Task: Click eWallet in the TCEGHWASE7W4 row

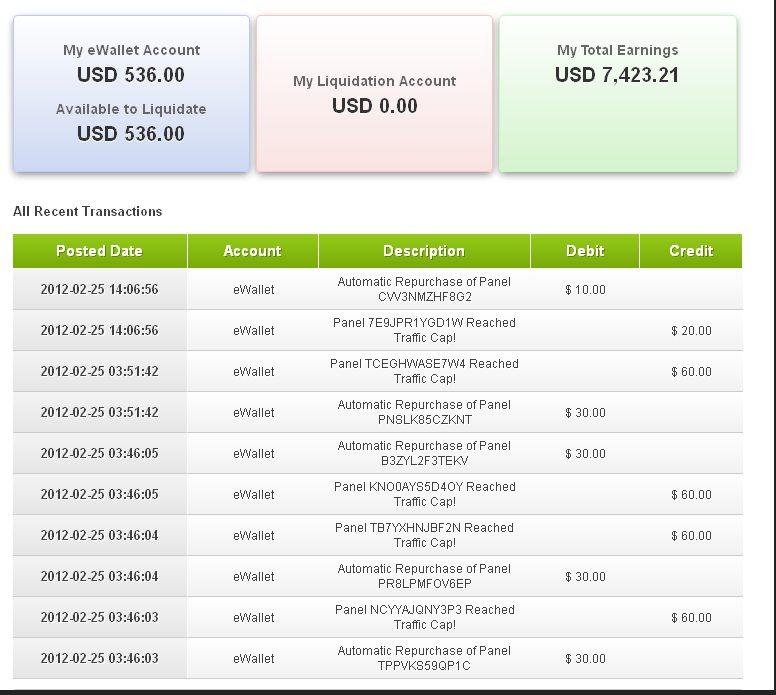Action: pos(253,372)
